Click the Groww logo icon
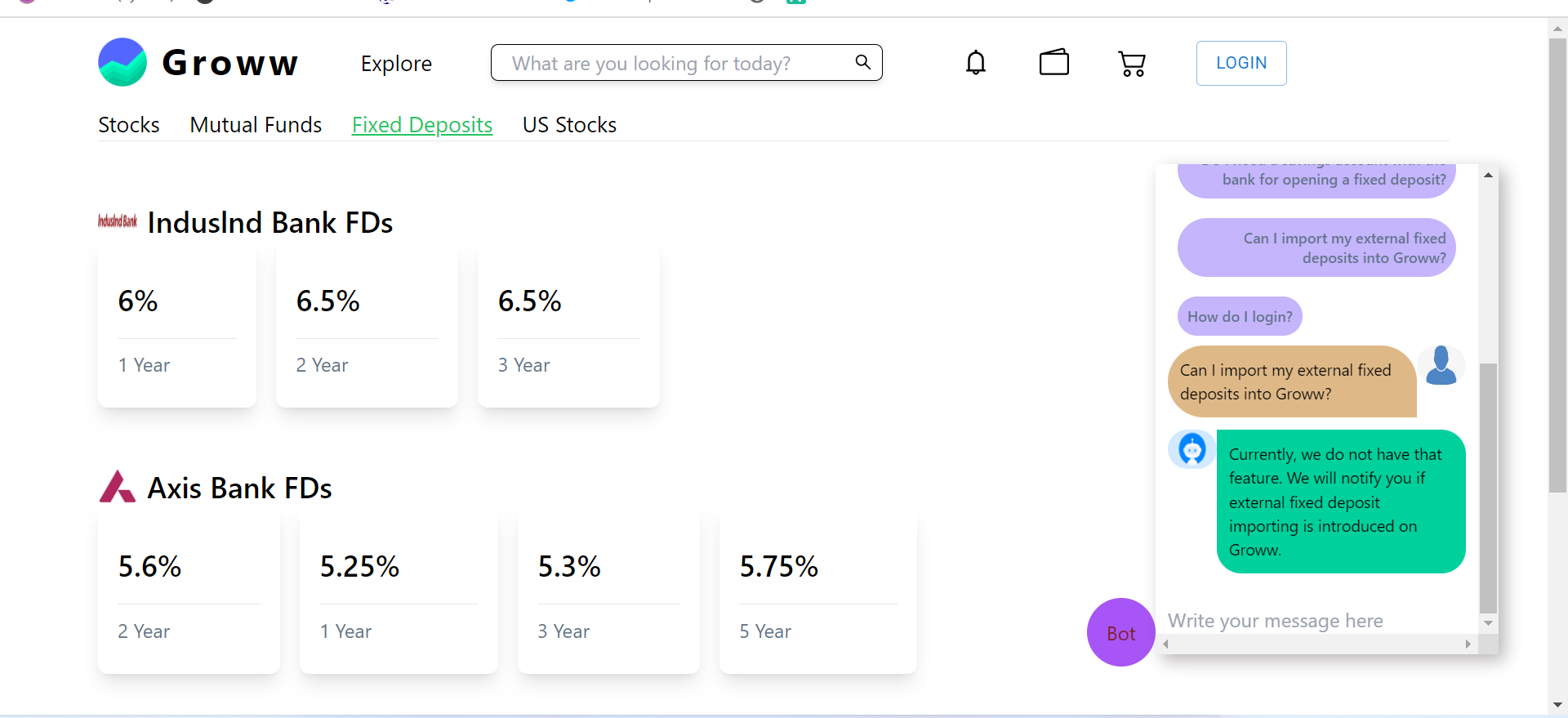The image size is (1568, 718). [122, 62]
